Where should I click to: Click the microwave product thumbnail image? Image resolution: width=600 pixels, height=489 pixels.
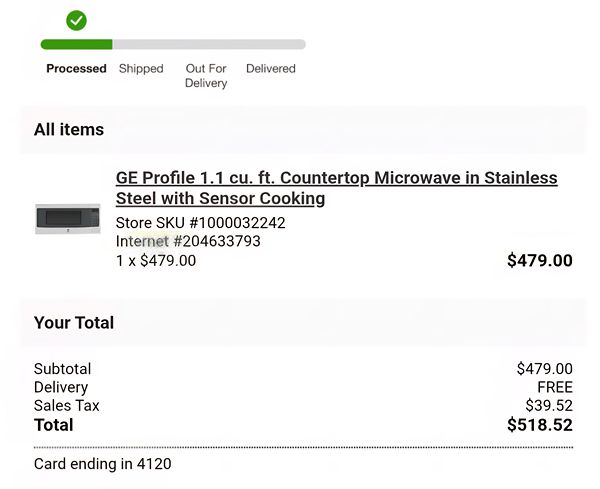[x=68, y=219]
